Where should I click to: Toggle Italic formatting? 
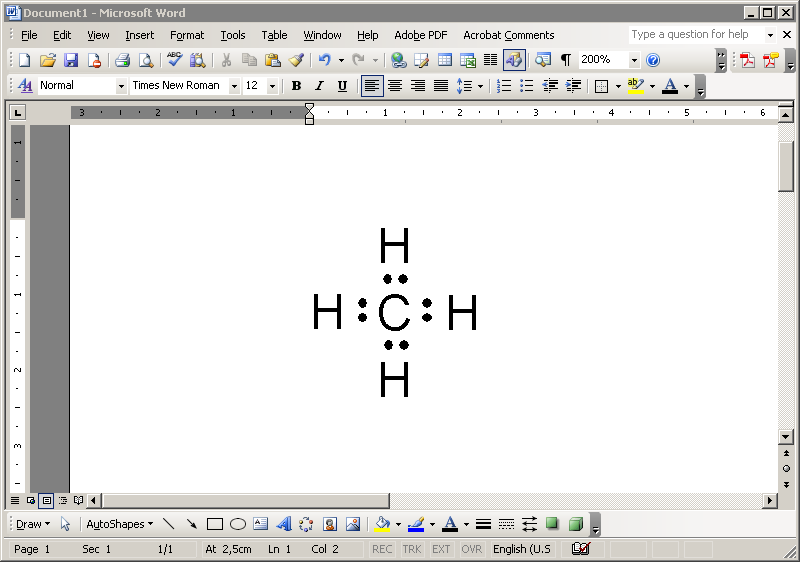click(319, 86)
